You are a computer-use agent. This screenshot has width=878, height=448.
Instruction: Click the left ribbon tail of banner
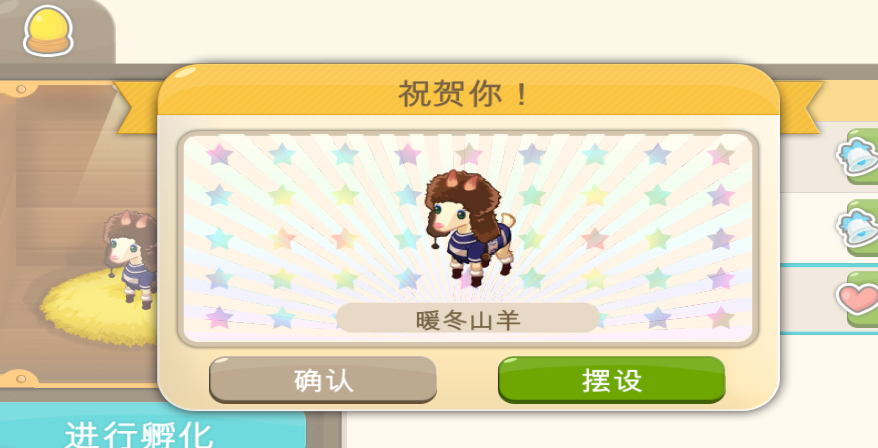point(137,108)
